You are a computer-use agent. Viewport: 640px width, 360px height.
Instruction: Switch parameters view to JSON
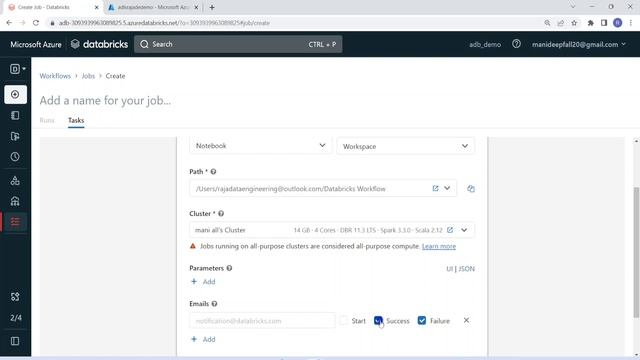point(467,269)
